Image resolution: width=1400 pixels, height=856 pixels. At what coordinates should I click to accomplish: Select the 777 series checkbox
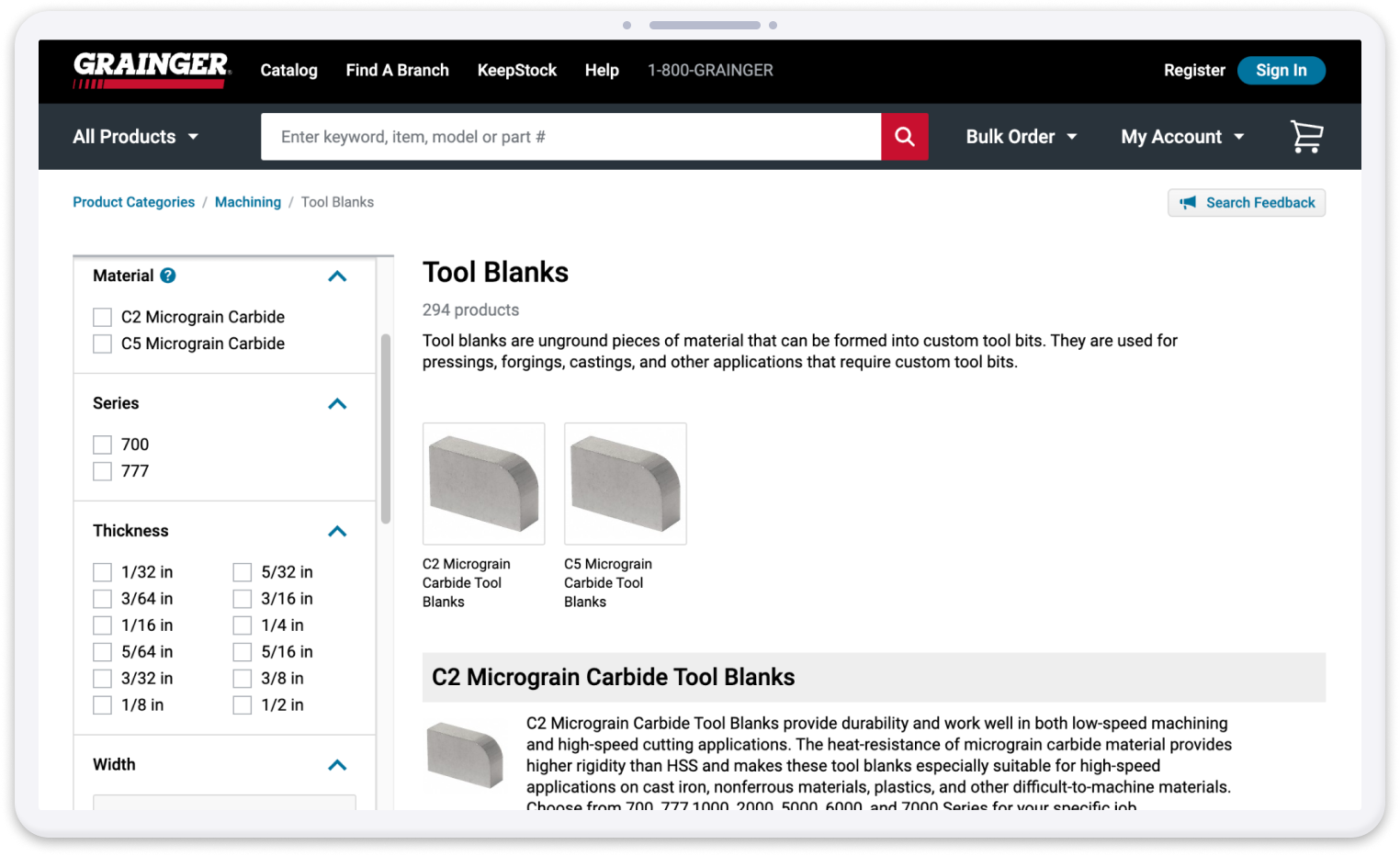tap(102, 471)
